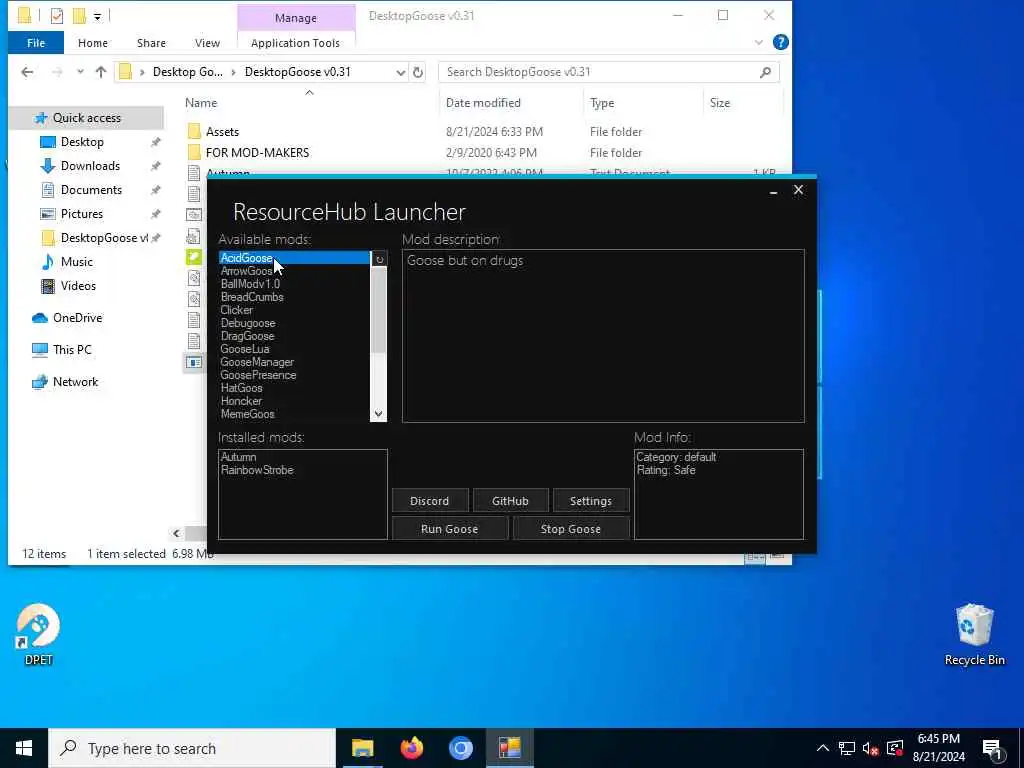Pick the DragGoose mod

point(248,336)
